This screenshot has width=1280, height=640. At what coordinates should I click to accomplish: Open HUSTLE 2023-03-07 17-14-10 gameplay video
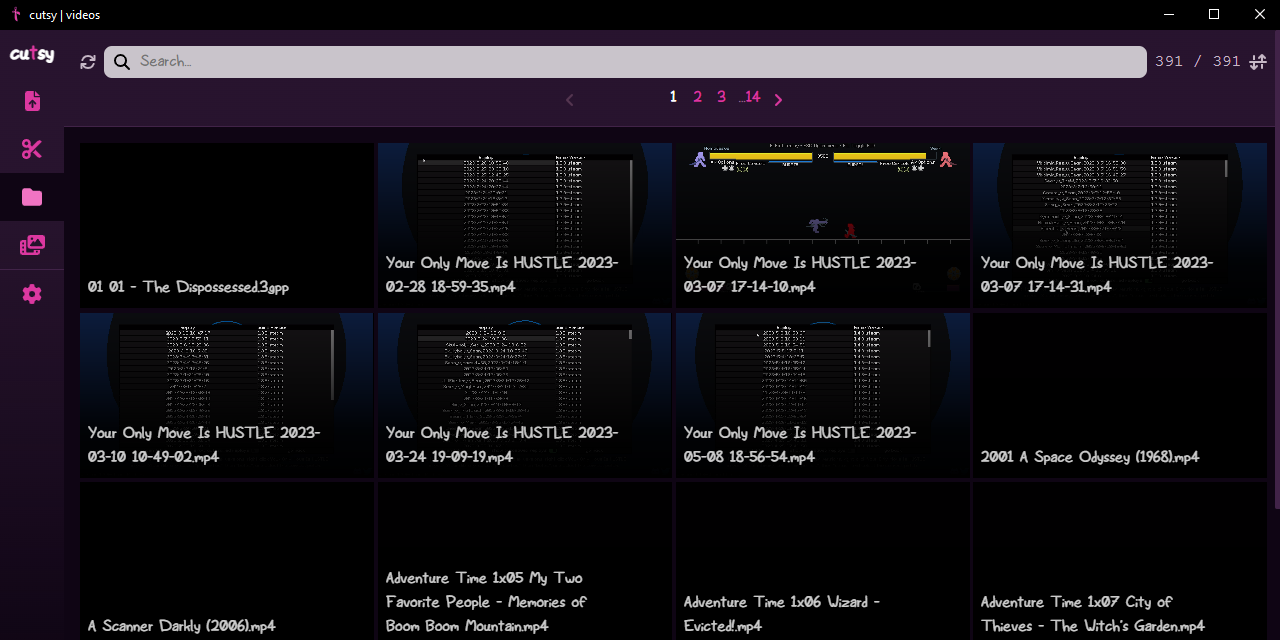click(822, 225)
